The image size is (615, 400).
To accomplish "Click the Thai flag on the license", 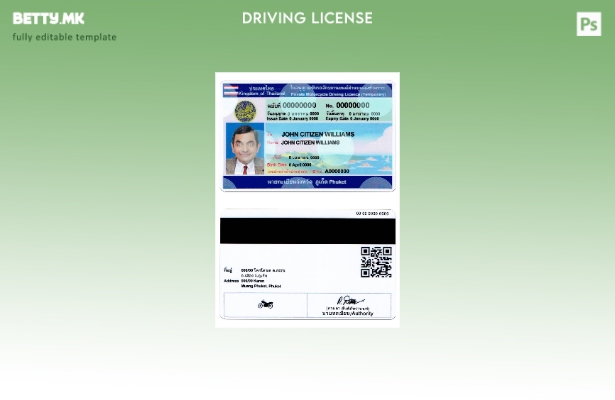I will (230, 90).
